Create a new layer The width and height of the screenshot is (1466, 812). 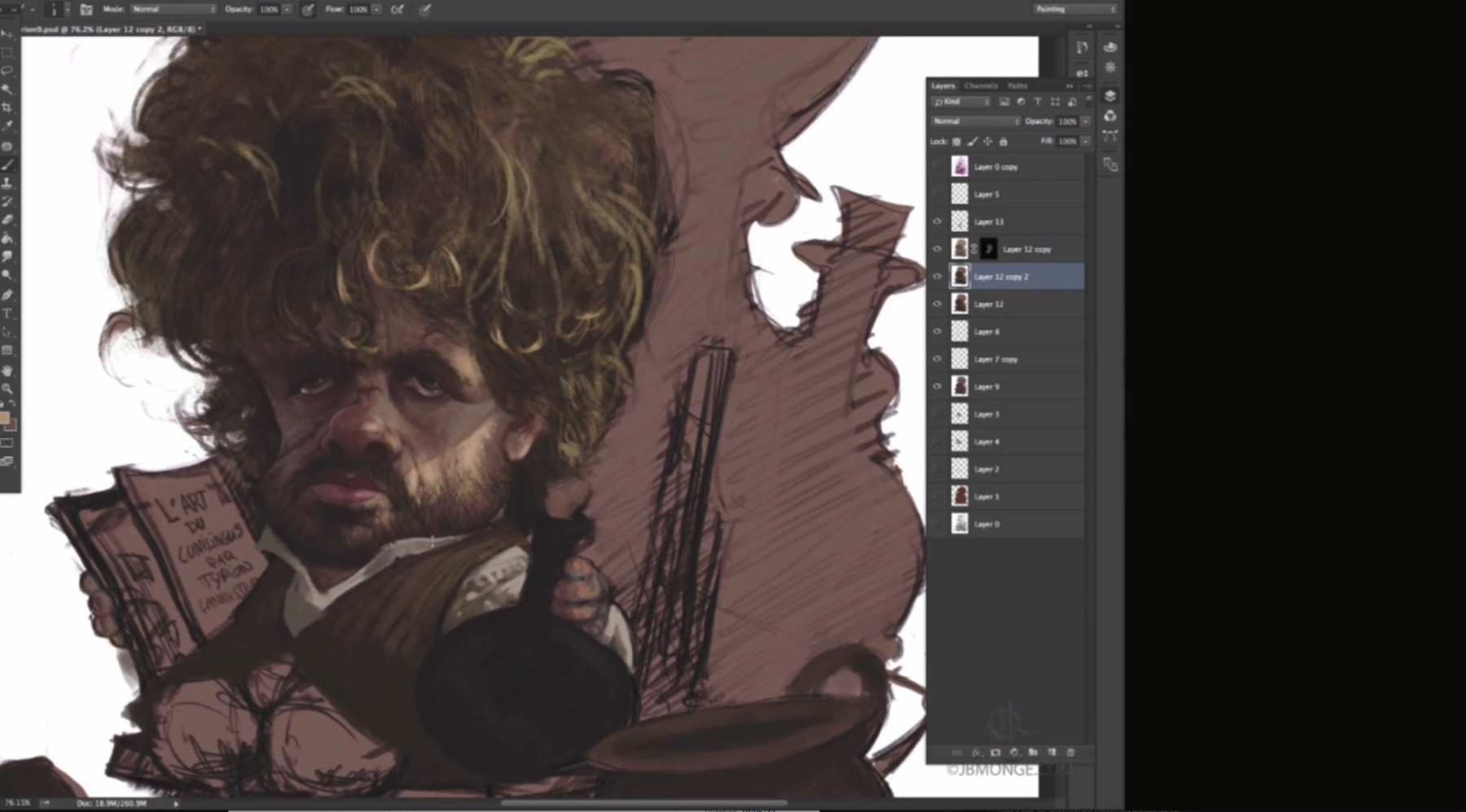[x=1052, y=753]
